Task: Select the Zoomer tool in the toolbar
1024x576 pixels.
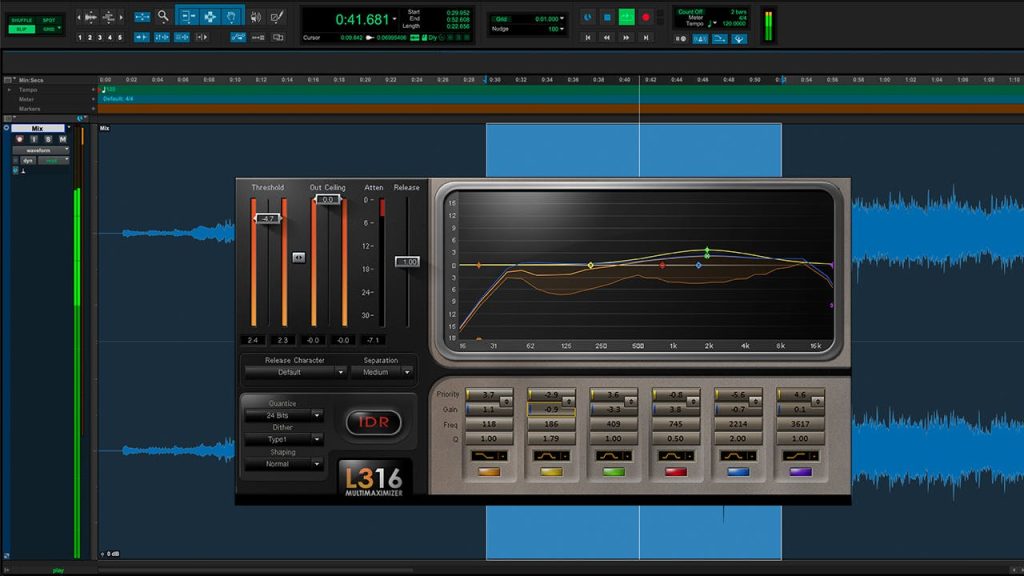Action: [x=163, y=17]
